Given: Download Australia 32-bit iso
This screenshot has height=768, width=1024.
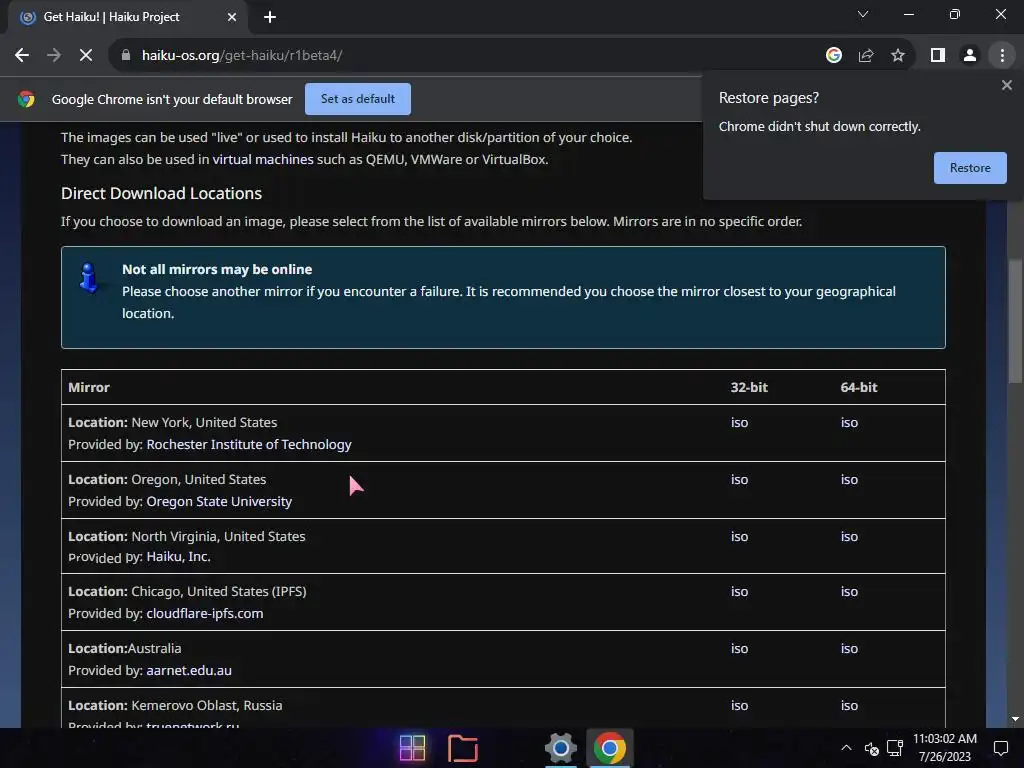Looking at the screenshot, I should coord(739,648).
